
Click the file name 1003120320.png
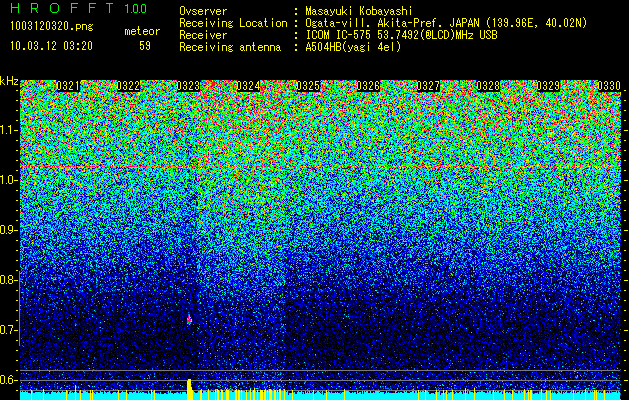coord(52,27)
